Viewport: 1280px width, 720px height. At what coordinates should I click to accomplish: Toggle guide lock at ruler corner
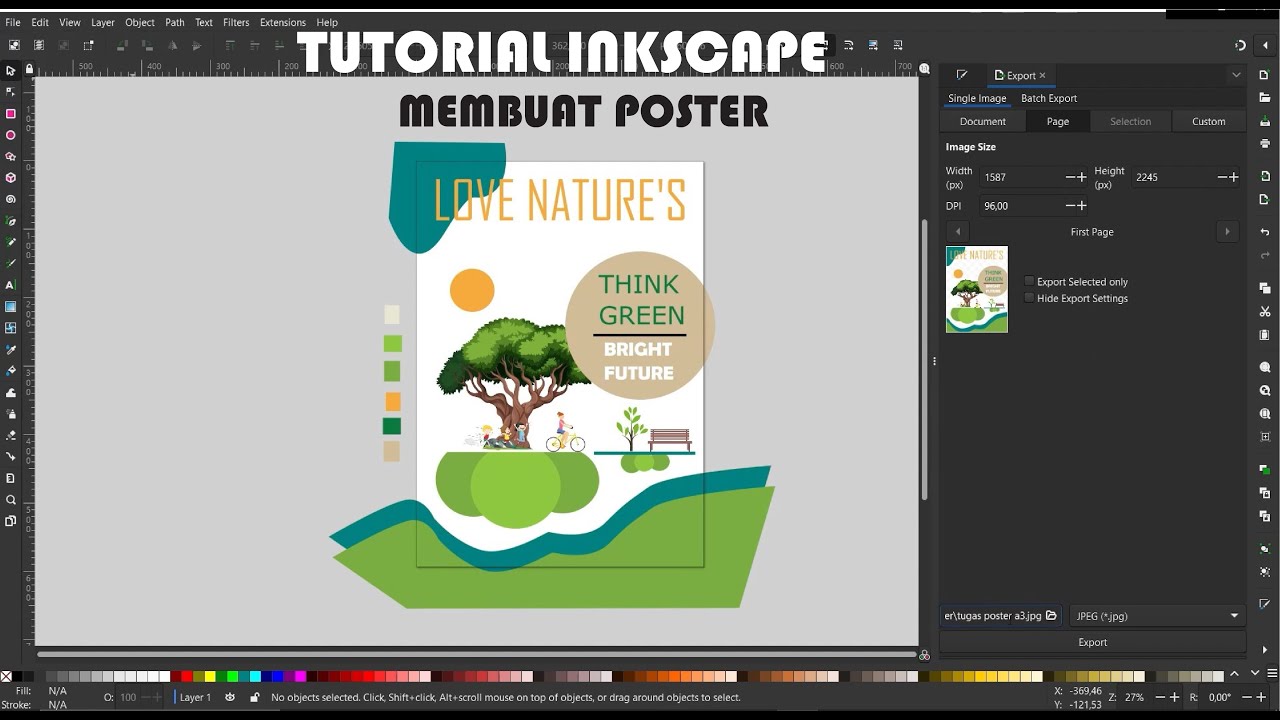click(29, 69)
